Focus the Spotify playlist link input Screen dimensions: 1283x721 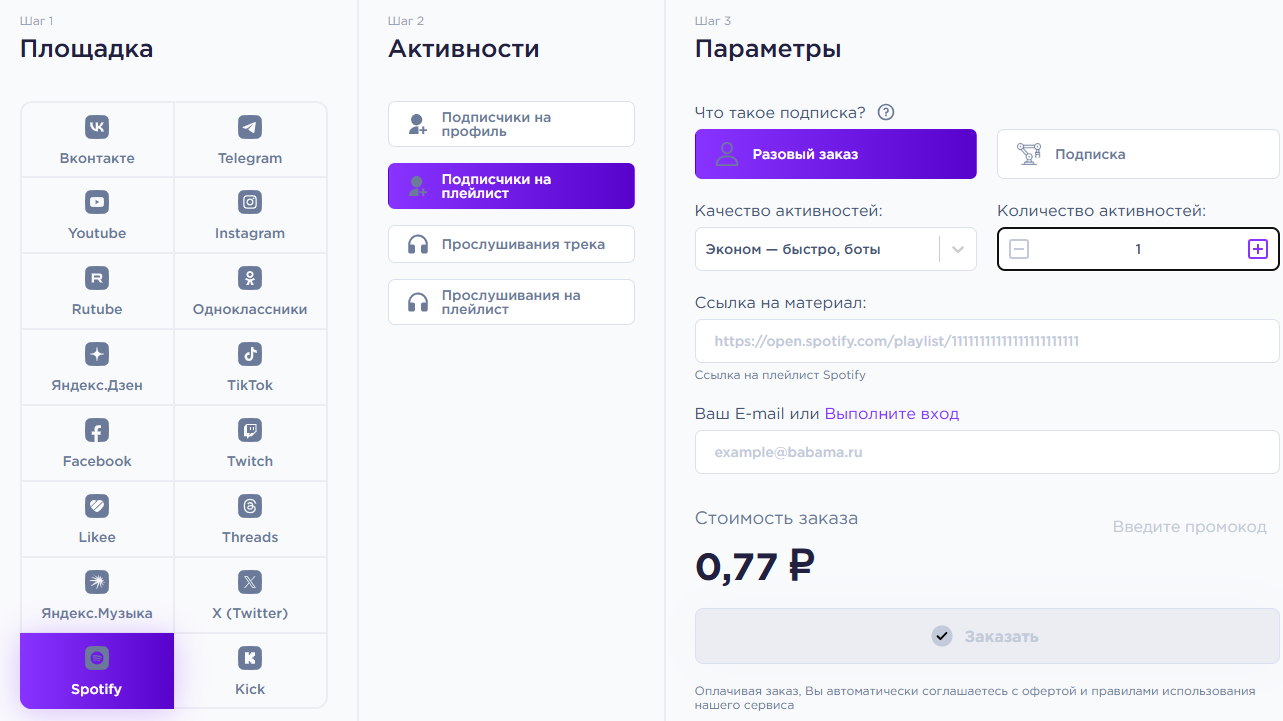988,341
